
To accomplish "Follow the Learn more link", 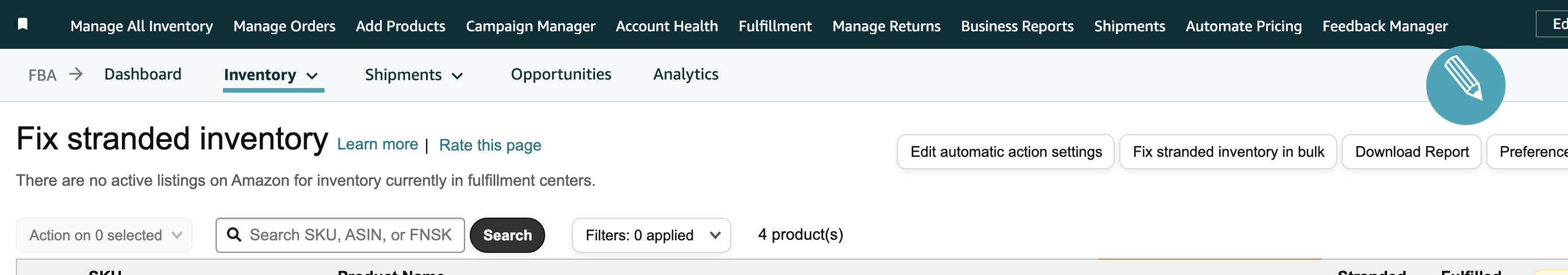I will tap(377, 144).
